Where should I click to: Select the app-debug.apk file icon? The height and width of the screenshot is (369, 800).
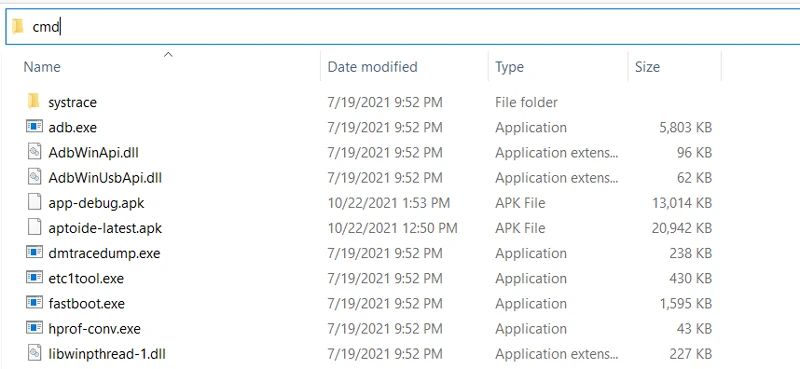(x=34, y=203)
